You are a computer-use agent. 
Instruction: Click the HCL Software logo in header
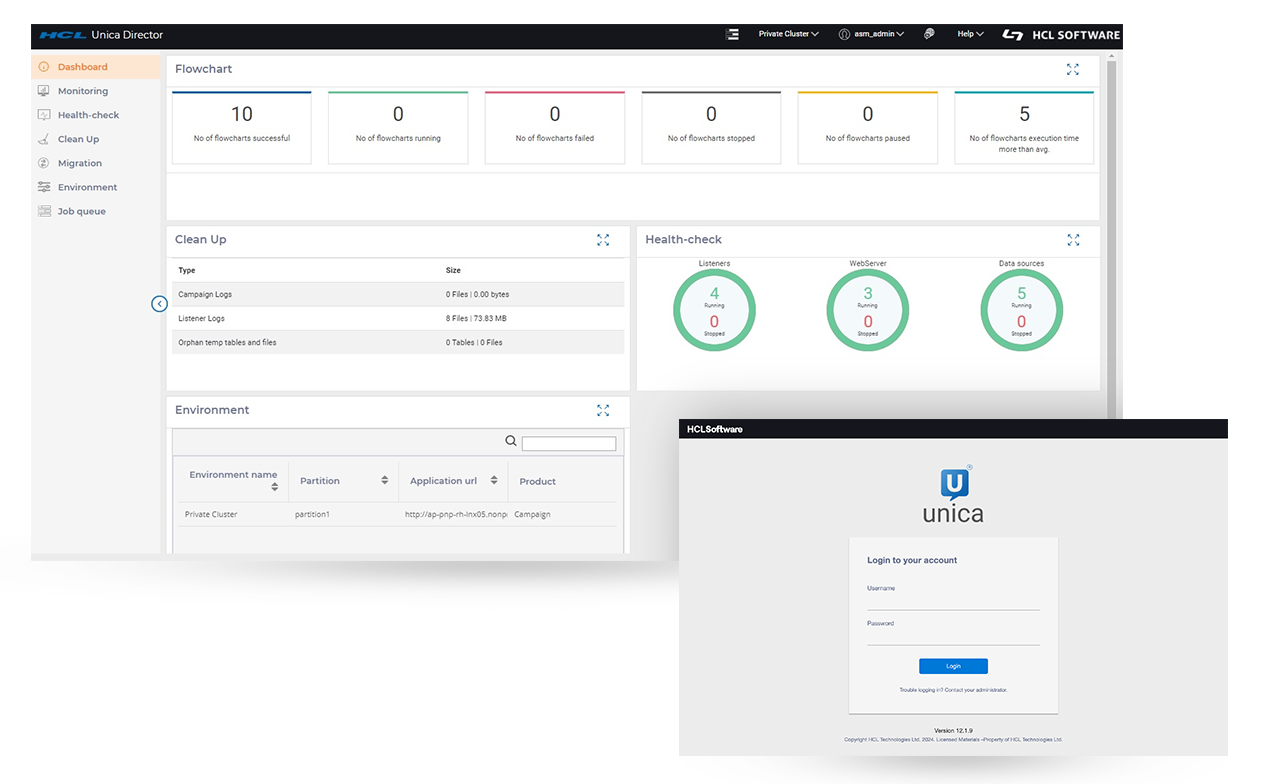tap(1061, 34)
